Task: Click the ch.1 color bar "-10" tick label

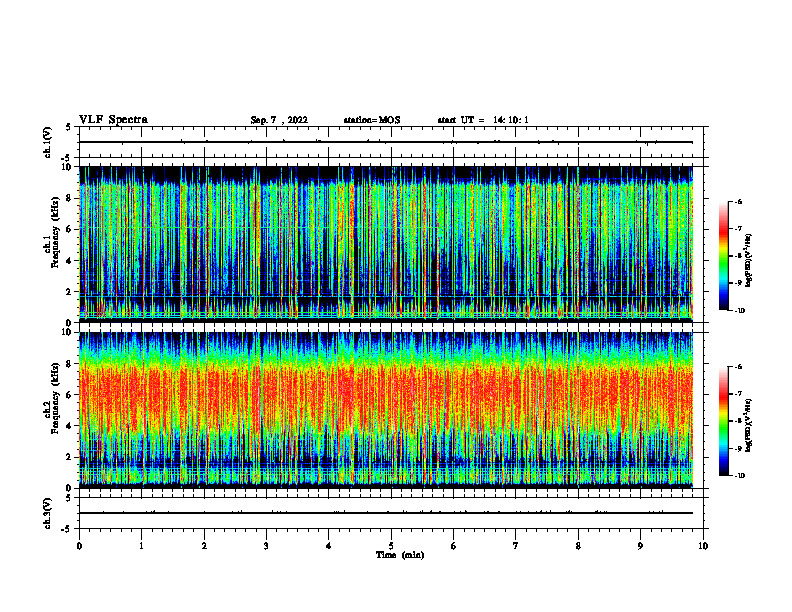Action: click(x=739, y=311)
